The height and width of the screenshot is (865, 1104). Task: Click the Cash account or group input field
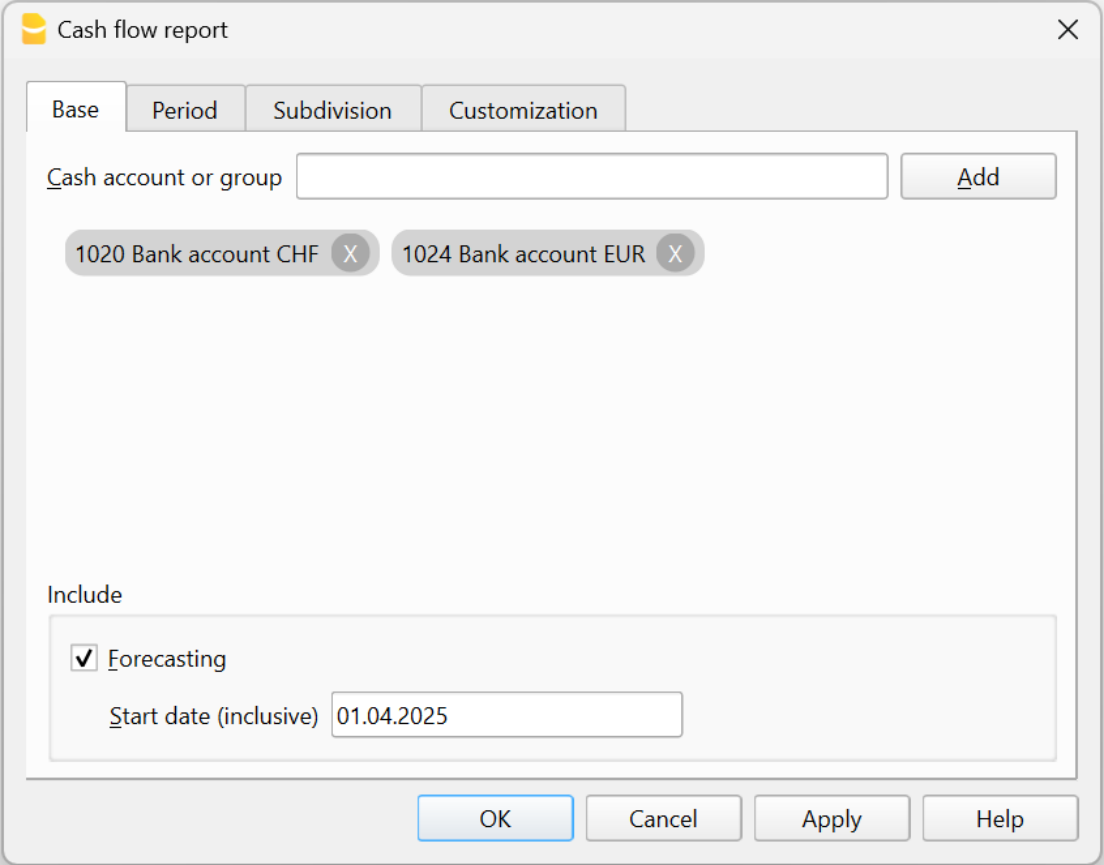pyautogui.click(x=593, y=176)
